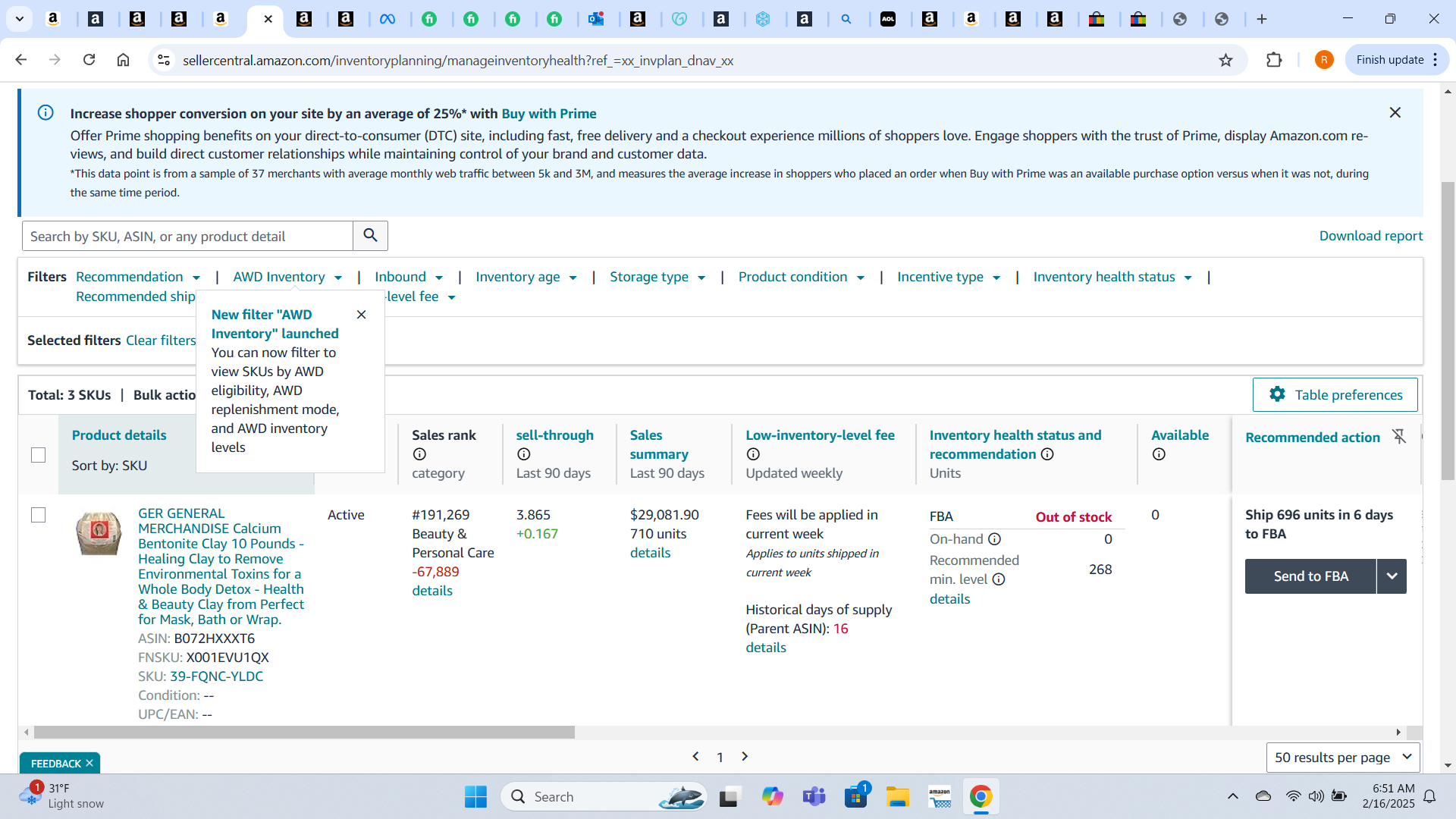Unpin the Recommended action column
Image resolution: width=1456 pixels, height=819 pixels.
coord(1399,436)
